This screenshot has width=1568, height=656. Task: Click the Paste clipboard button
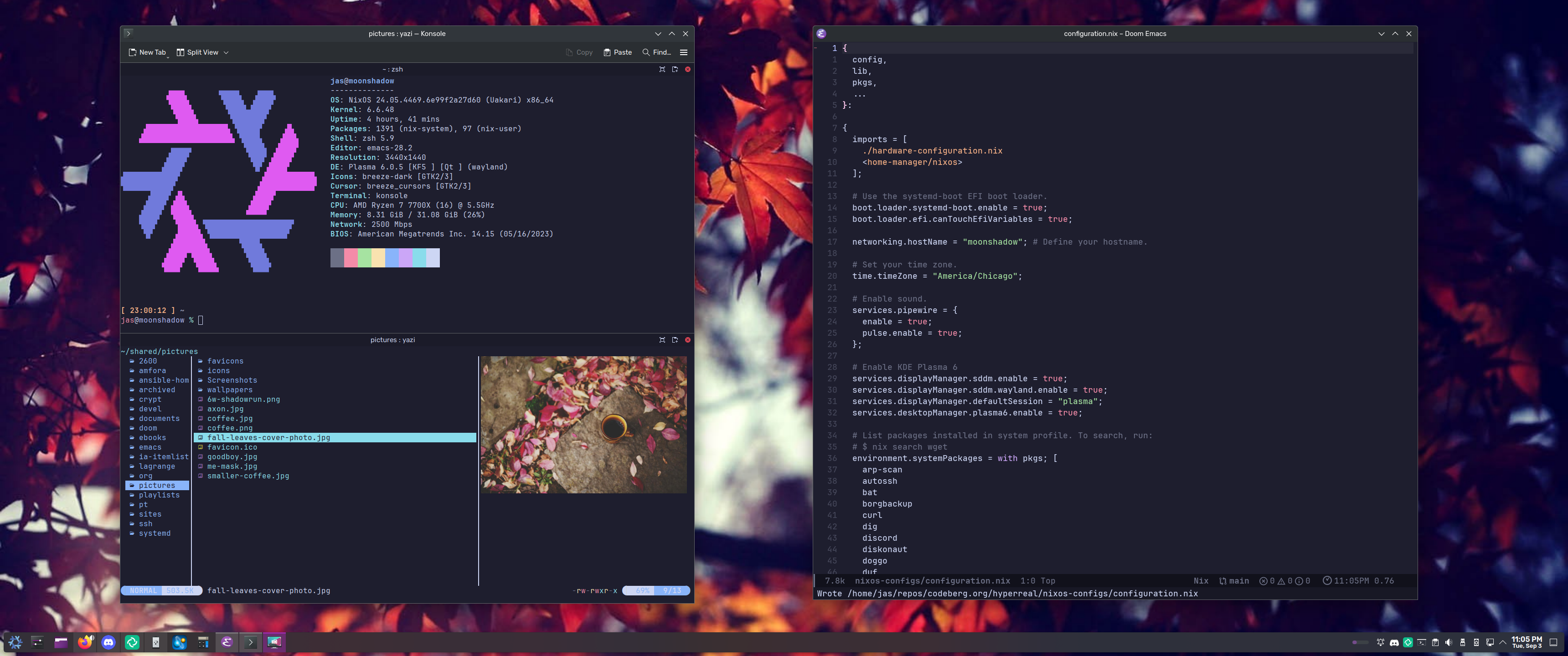point(617,52)
